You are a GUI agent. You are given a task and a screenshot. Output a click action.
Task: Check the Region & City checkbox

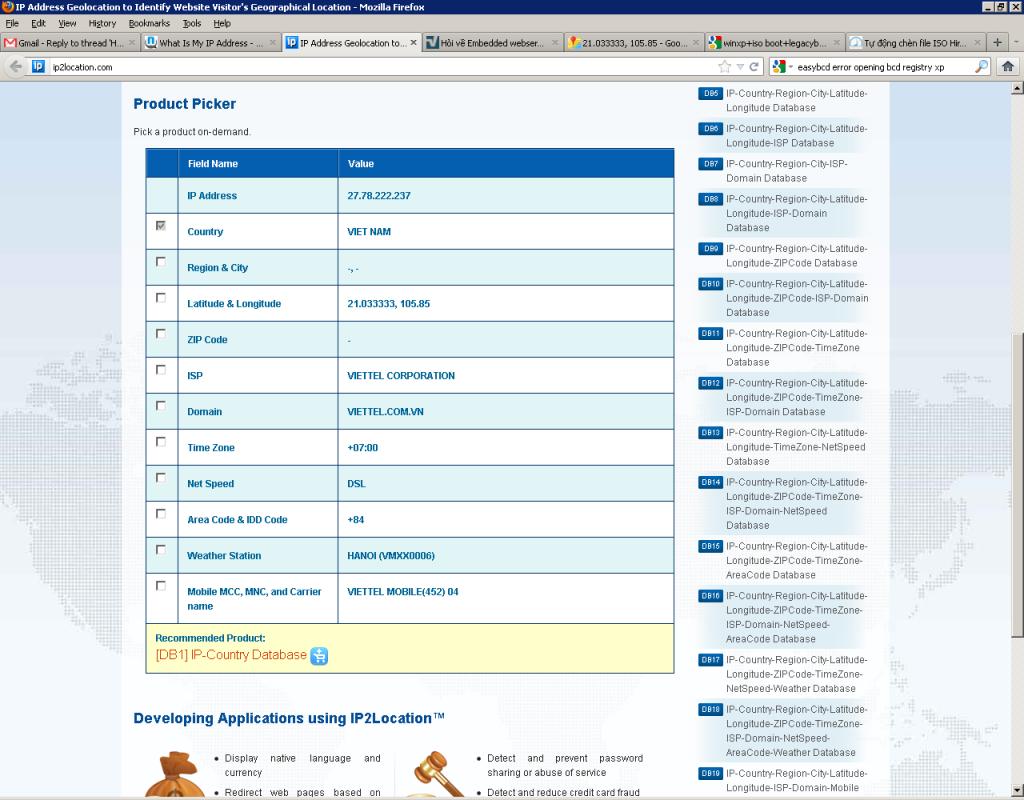coord(161,261)
